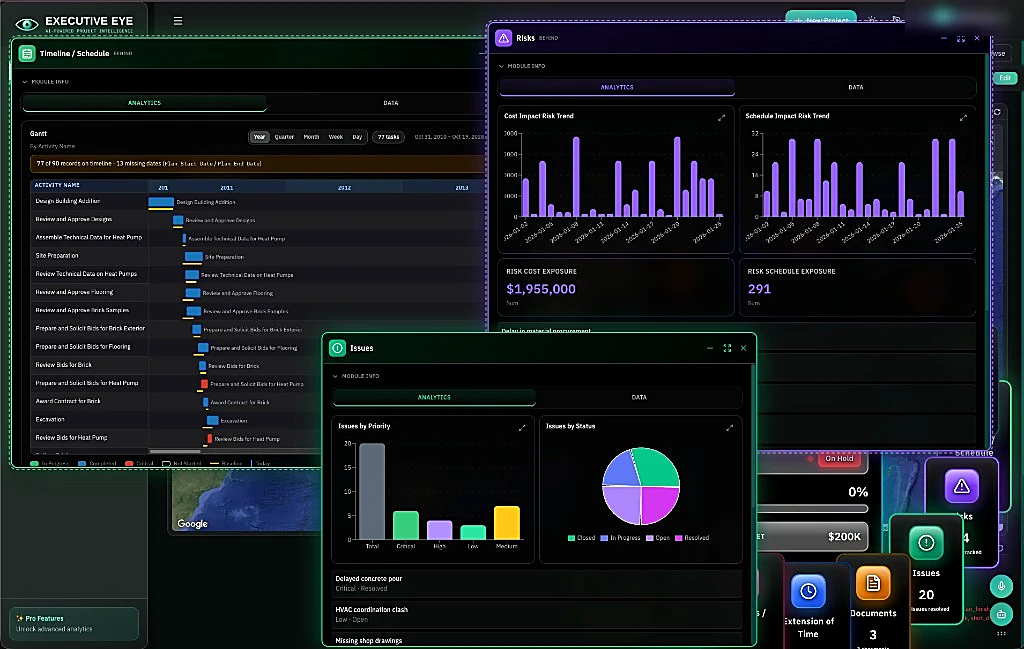Minimize the Issues window
This screenshot has height=649, width=1024.
710,348
